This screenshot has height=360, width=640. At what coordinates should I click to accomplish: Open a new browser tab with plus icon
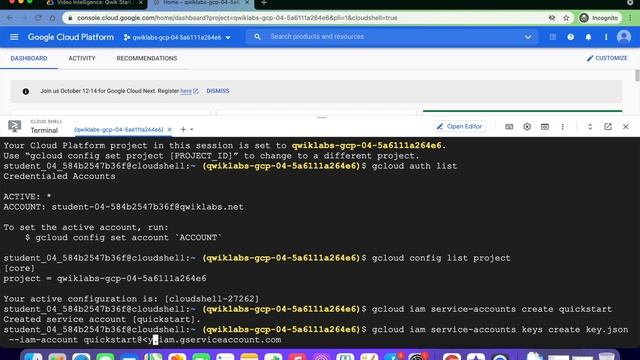(x=264, y=3)
